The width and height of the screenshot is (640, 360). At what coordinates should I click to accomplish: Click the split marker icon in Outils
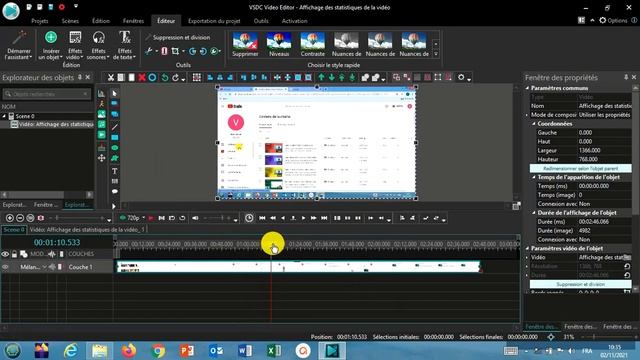164,51
